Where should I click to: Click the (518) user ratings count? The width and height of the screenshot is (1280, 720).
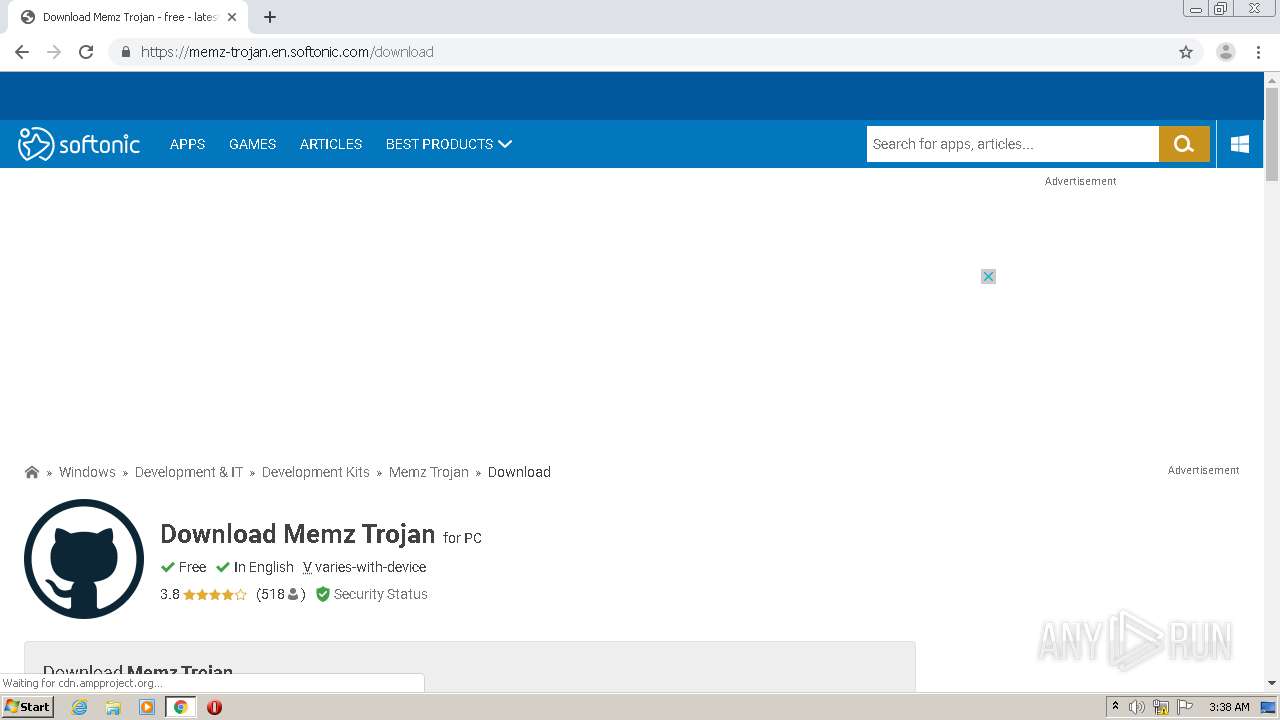[x=281, y=594]
